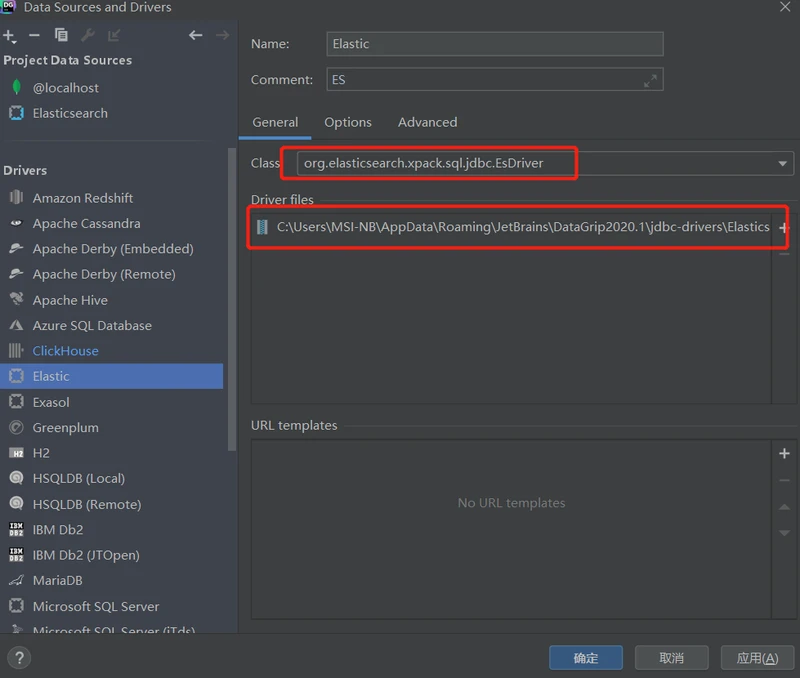Edit the Comment field containing ES
This screenshot has width=800, height=678.
(495, 80)
